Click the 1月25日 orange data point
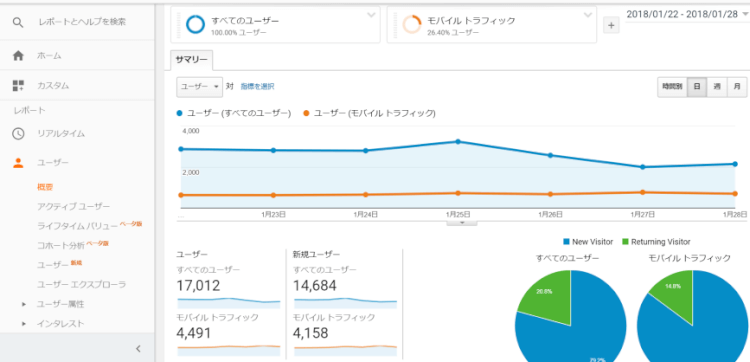 click(x=458, y=193)
